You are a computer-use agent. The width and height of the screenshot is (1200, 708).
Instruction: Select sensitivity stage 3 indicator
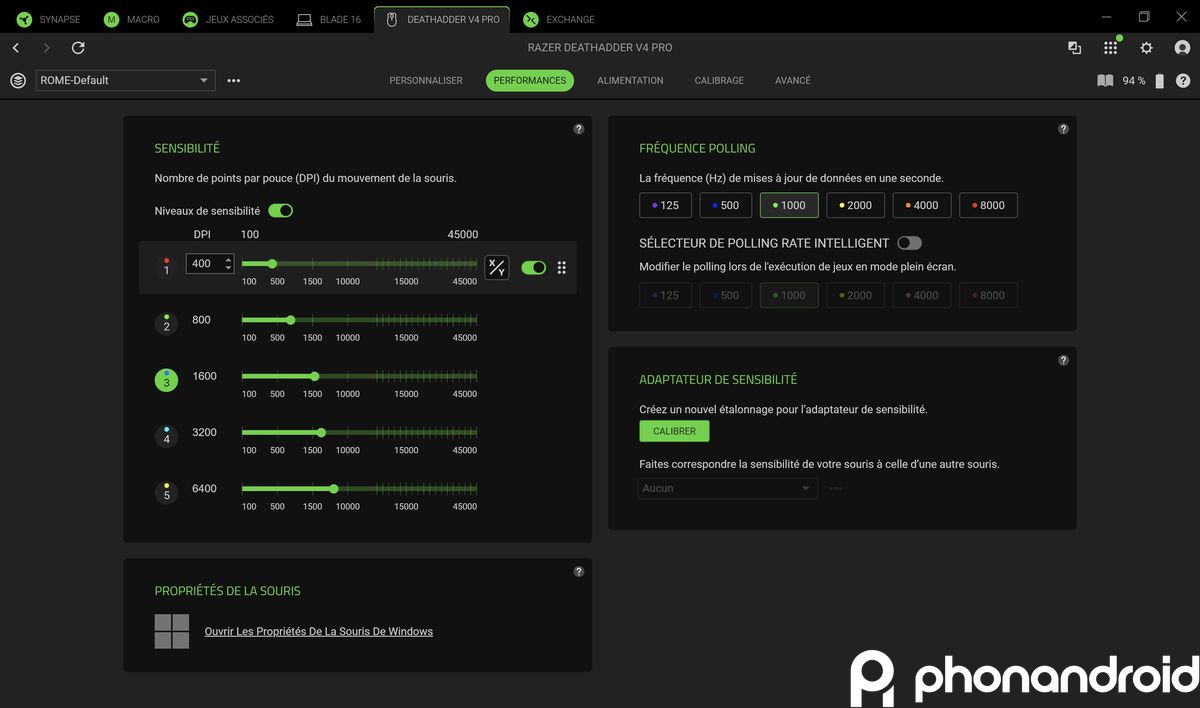(x=166, y=380)
